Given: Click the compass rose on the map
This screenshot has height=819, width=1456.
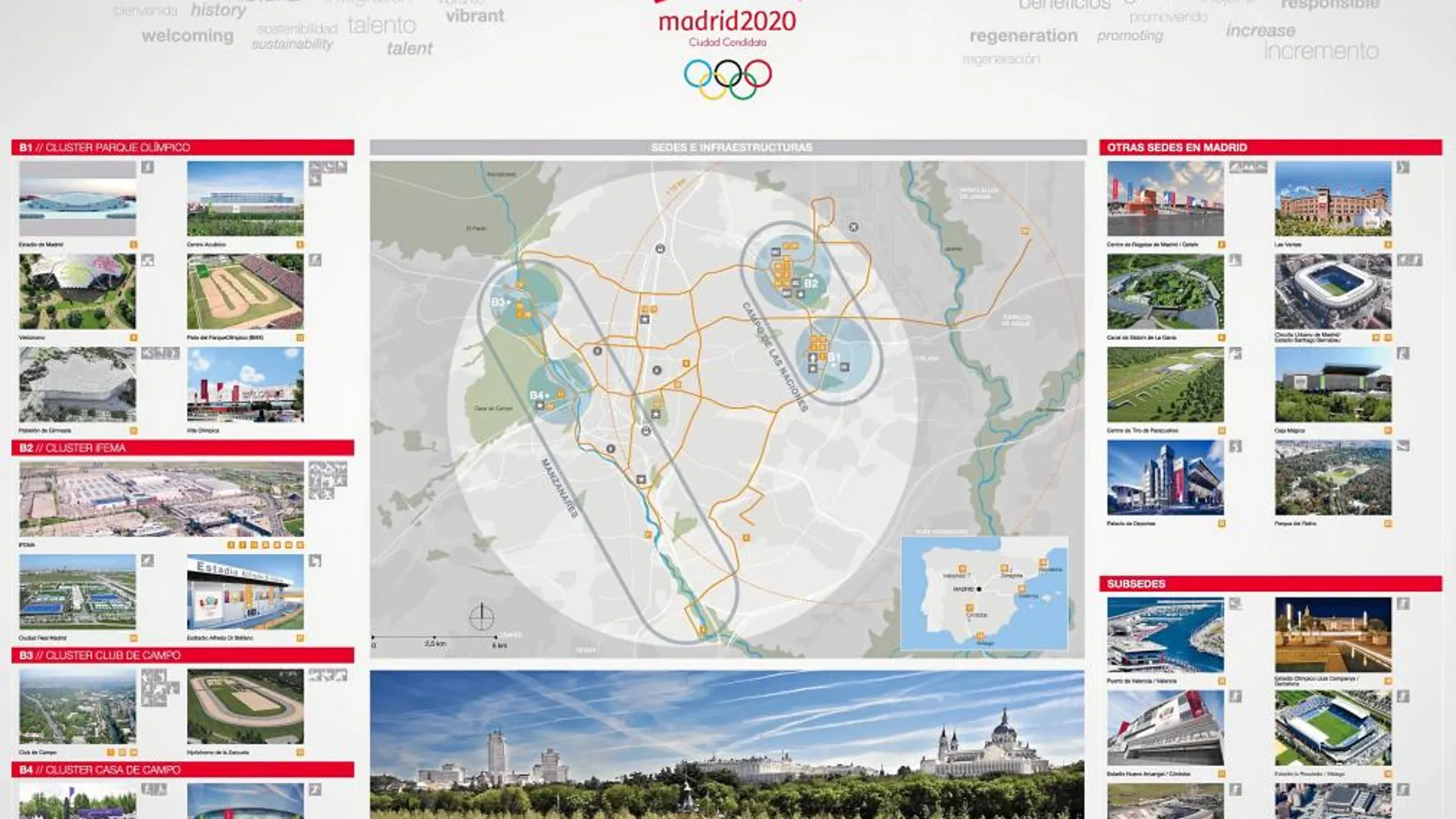Looking at the screenshot, I should click(x=481, y=617).
